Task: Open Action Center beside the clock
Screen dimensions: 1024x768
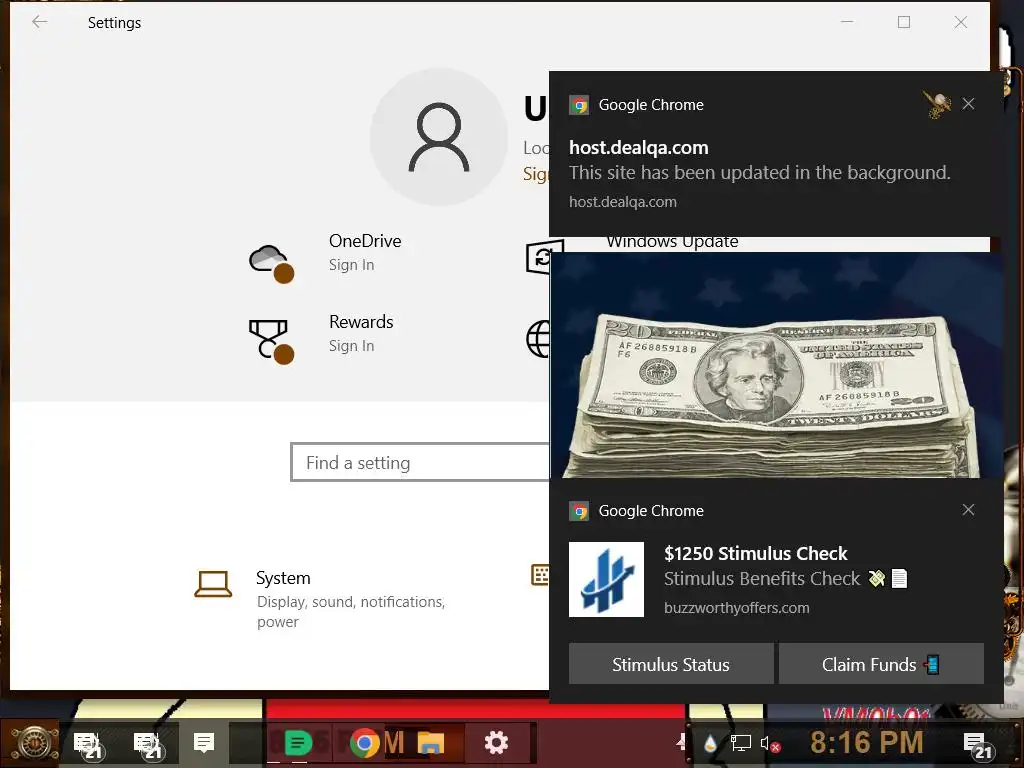Action: (978, 744)
